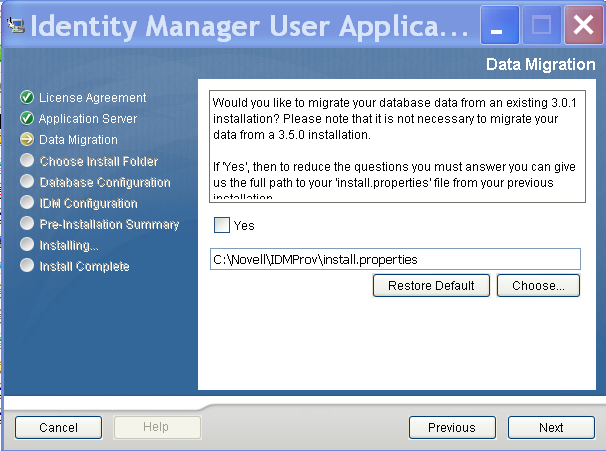The height and width of the screenshot is (451, 606).
Task: Click the Pre-Installation Summary step bullet
Action: pyautogui.click(x=27, y=224)
